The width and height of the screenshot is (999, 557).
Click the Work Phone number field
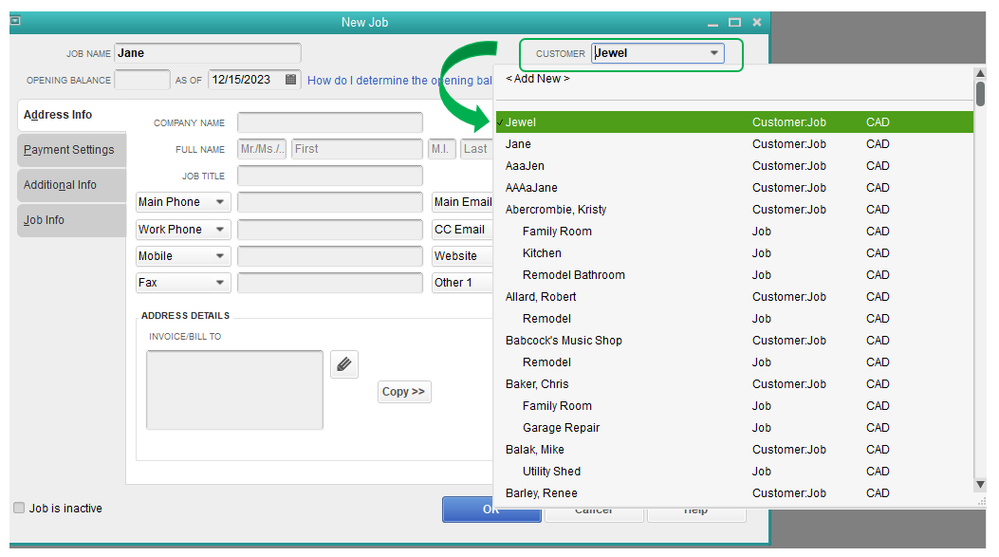tap(330, 229)
